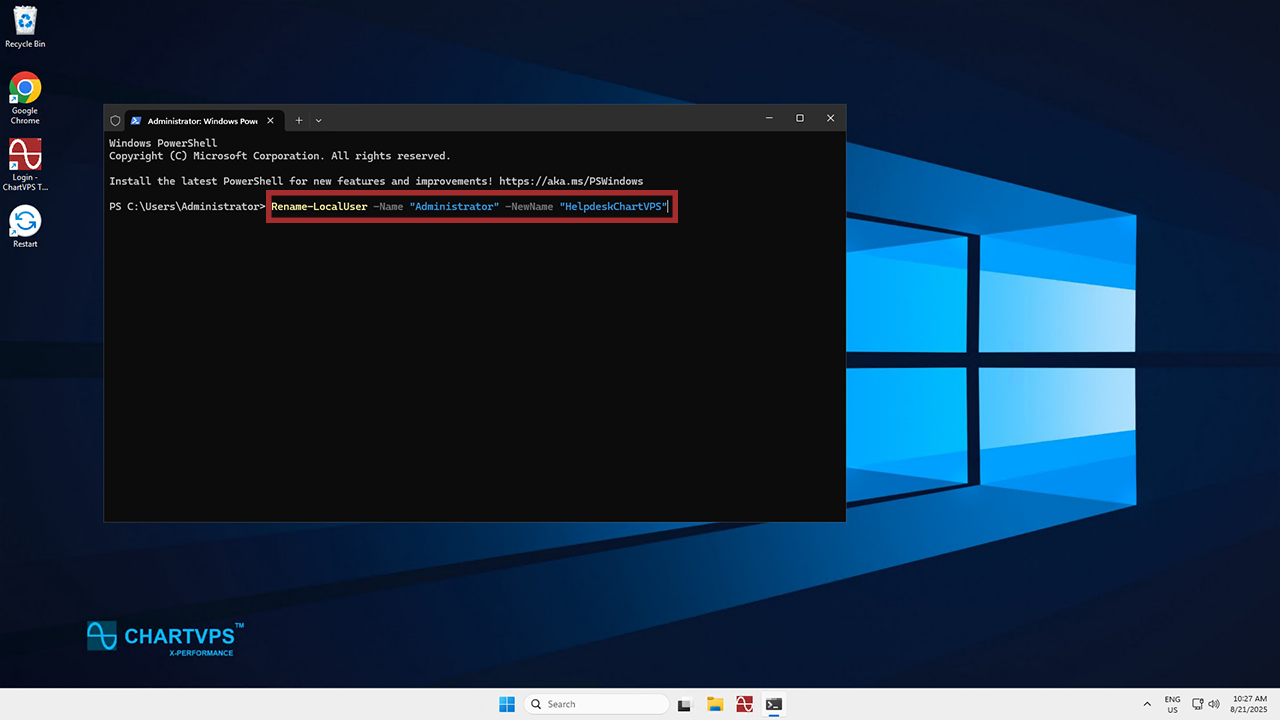
Task: Close the Windows PowerShell tab
Action: [272, 120]
